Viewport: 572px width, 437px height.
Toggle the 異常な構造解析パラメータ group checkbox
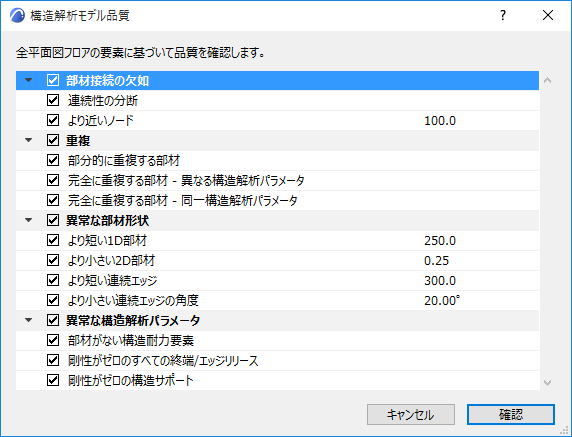click(x=53, y=320)
